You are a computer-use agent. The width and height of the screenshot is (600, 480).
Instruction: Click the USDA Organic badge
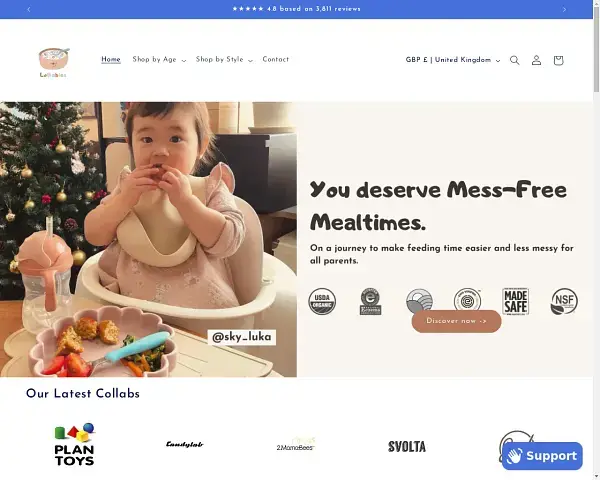(x=322, y=302)
